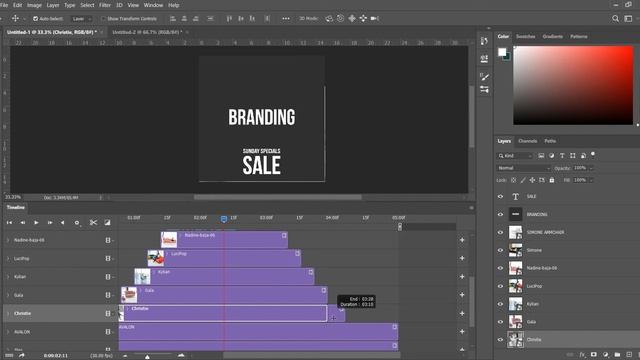
Task: Open the History panel icon
Action: (484, 41)
